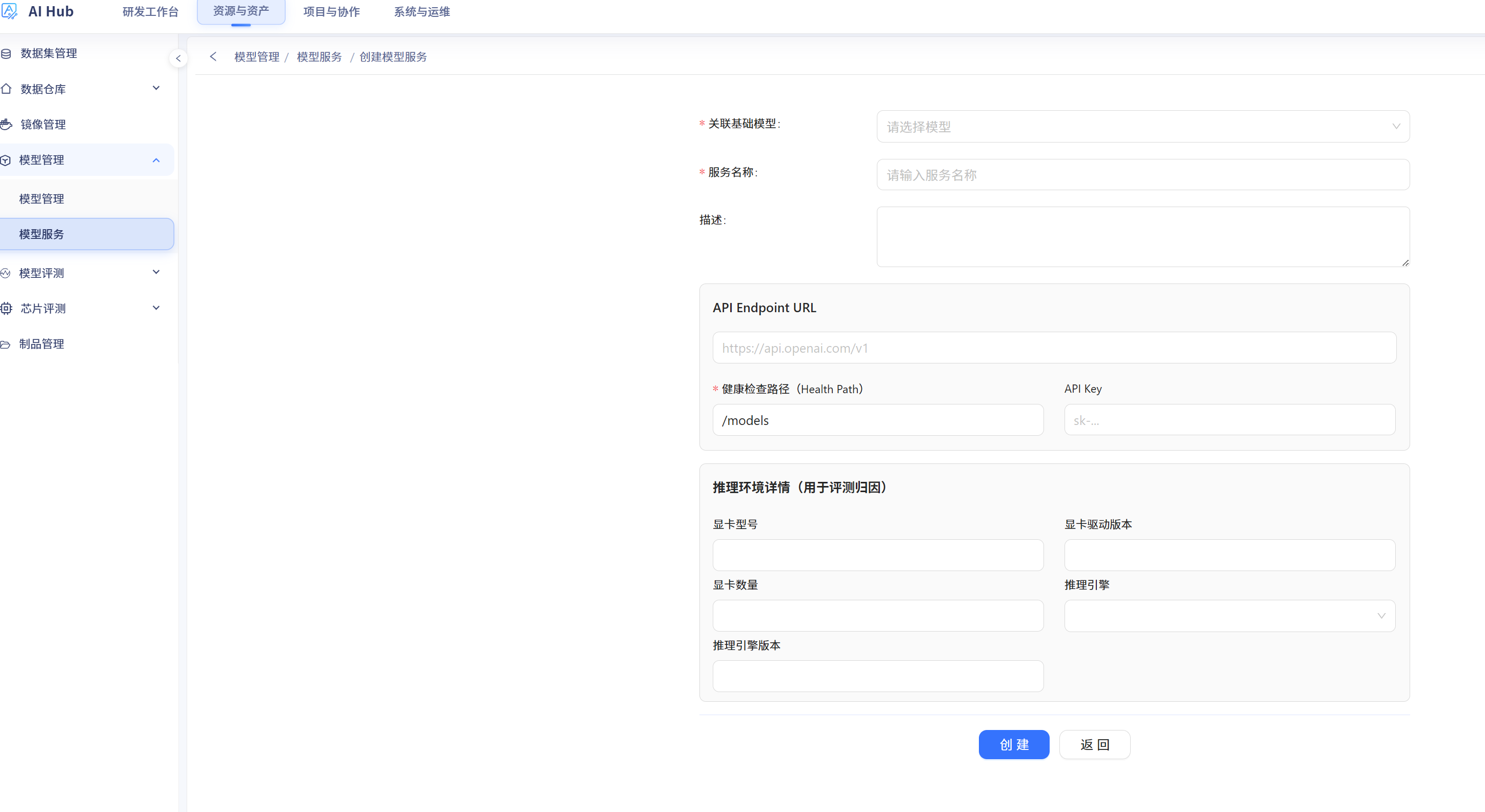The height and width of the screenshot is (812, 1485).
Task: Click the API Key label
Action: point(1082,389)
